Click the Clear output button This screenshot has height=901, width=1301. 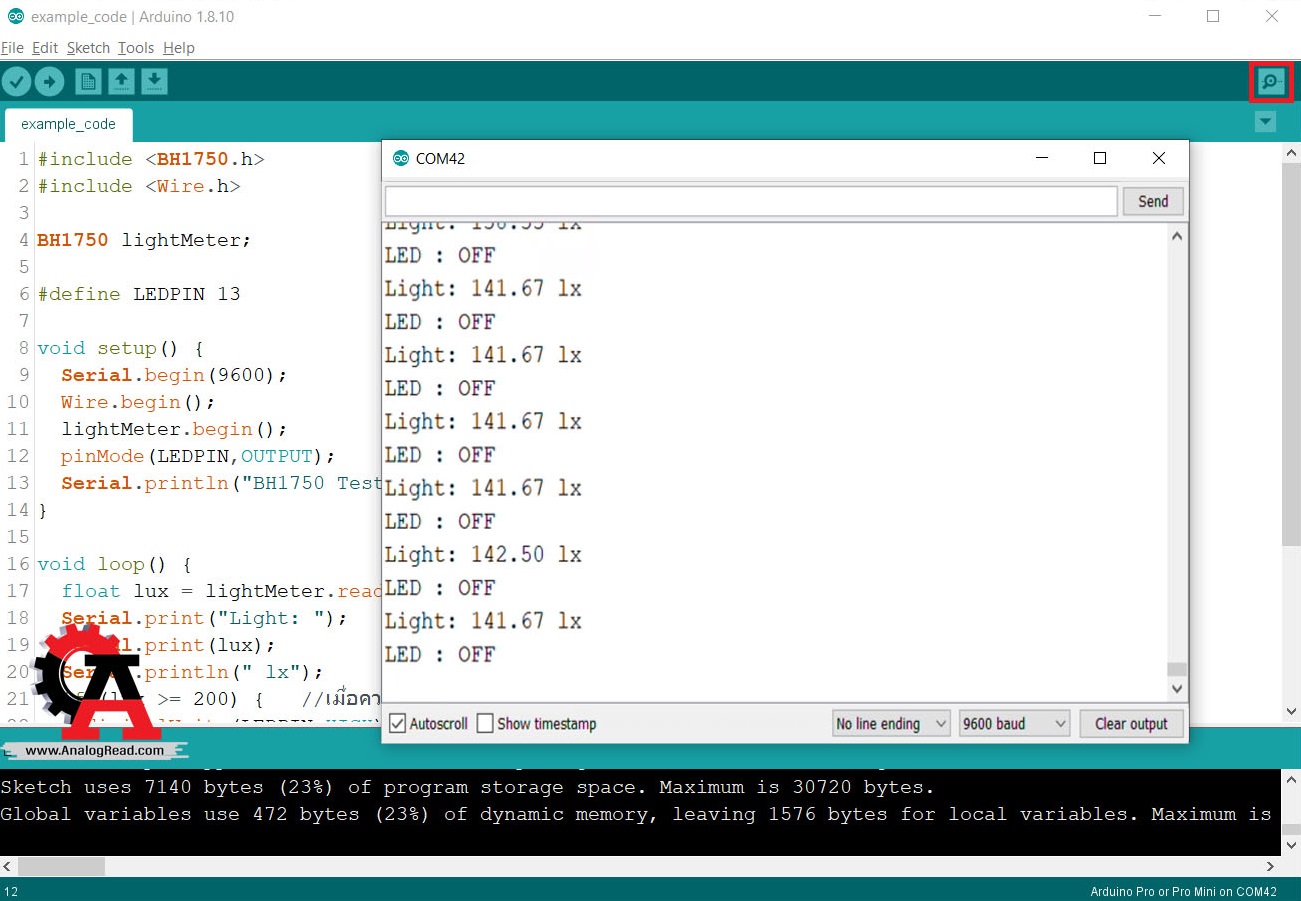coord(1131,724)
